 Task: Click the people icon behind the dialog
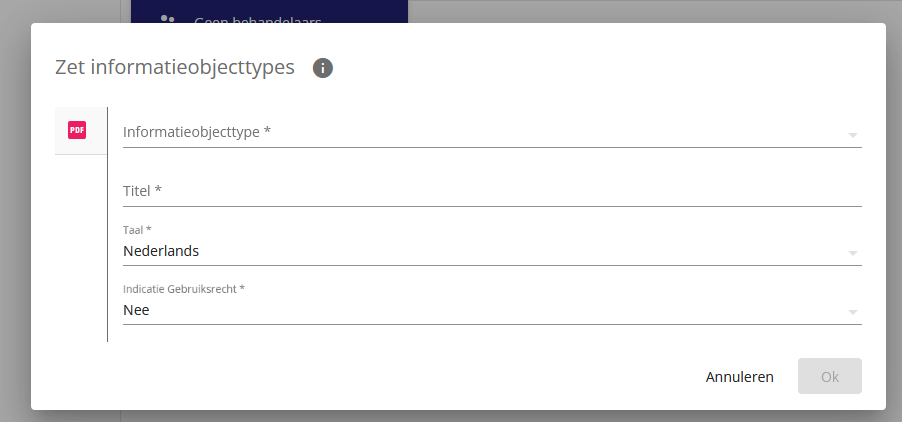tap(167, 20)
